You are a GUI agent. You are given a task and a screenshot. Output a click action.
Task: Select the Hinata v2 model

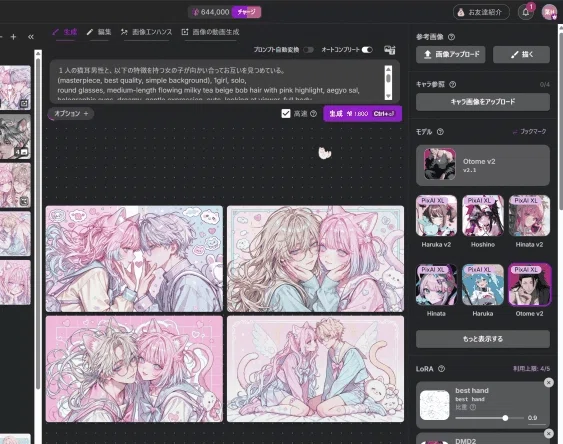click(x=529, y=216)
